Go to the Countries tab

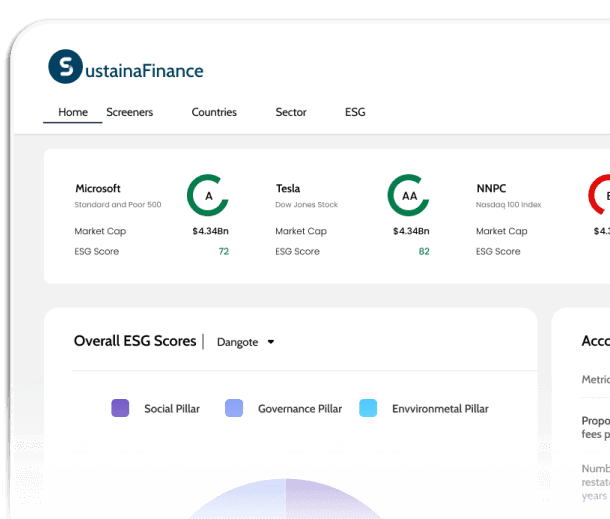(x=214, y=112)
